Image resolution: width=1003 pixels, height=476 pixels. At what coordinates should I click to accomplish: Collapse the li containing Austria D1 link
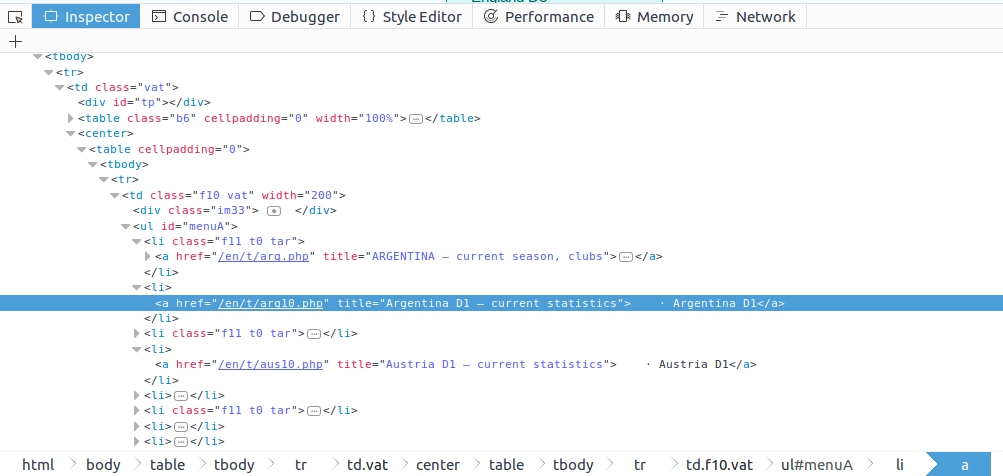click(137, 349)
